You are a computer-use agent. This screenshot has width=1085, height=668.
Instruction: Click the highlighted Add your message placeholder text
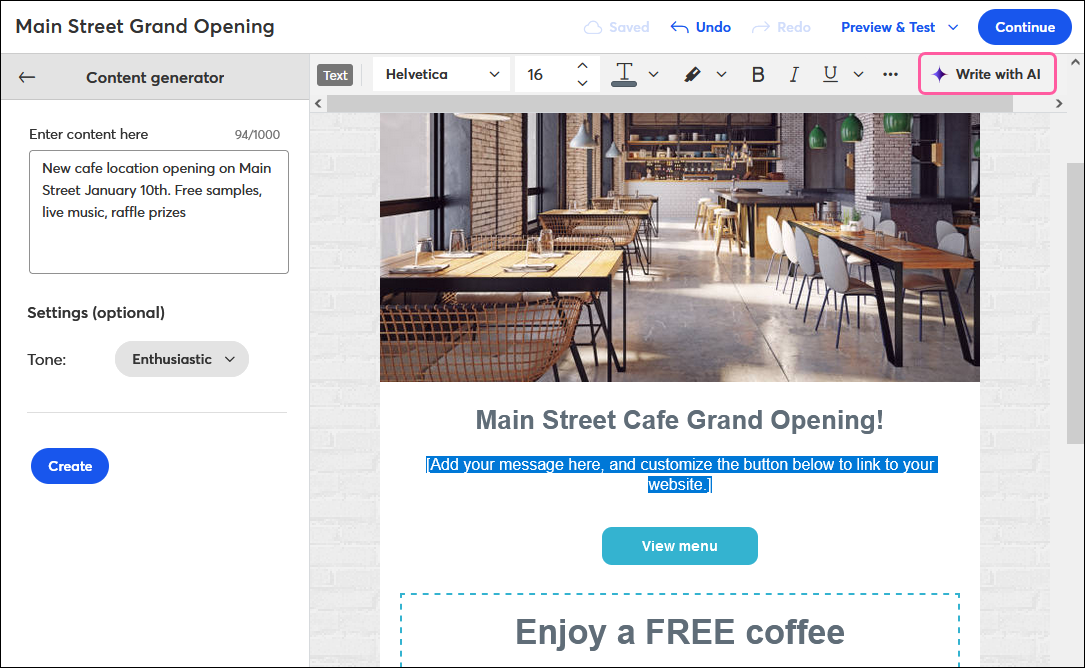pyautogui.click(x=681, y=474)
